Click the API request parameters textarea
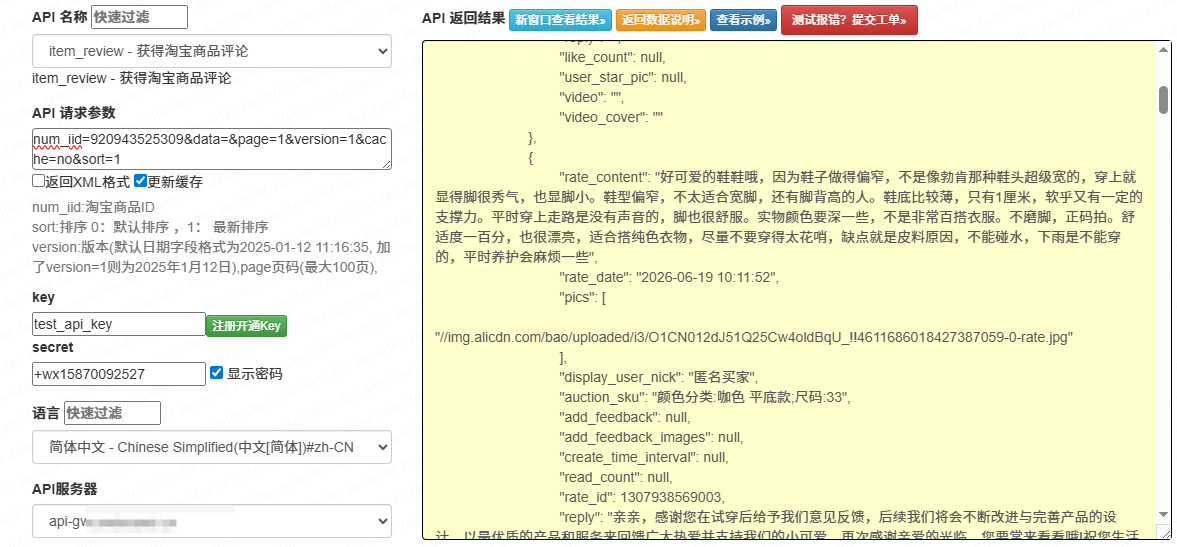Viewport: 1177px width, 547px height. [x=212, y=149]
